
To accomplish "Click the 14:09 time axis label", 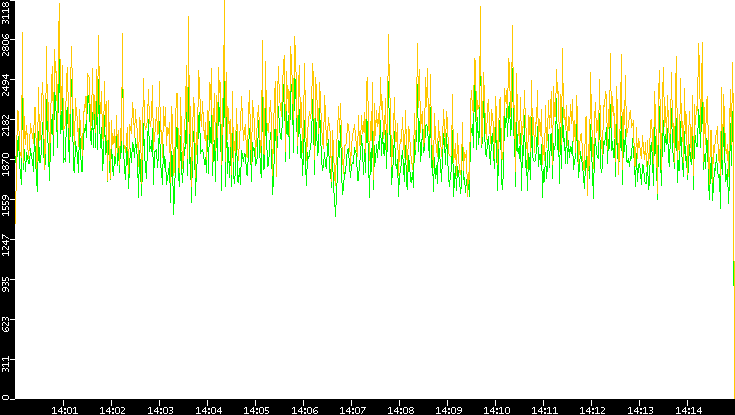I will pyautogui.click(x=449, y=410).
